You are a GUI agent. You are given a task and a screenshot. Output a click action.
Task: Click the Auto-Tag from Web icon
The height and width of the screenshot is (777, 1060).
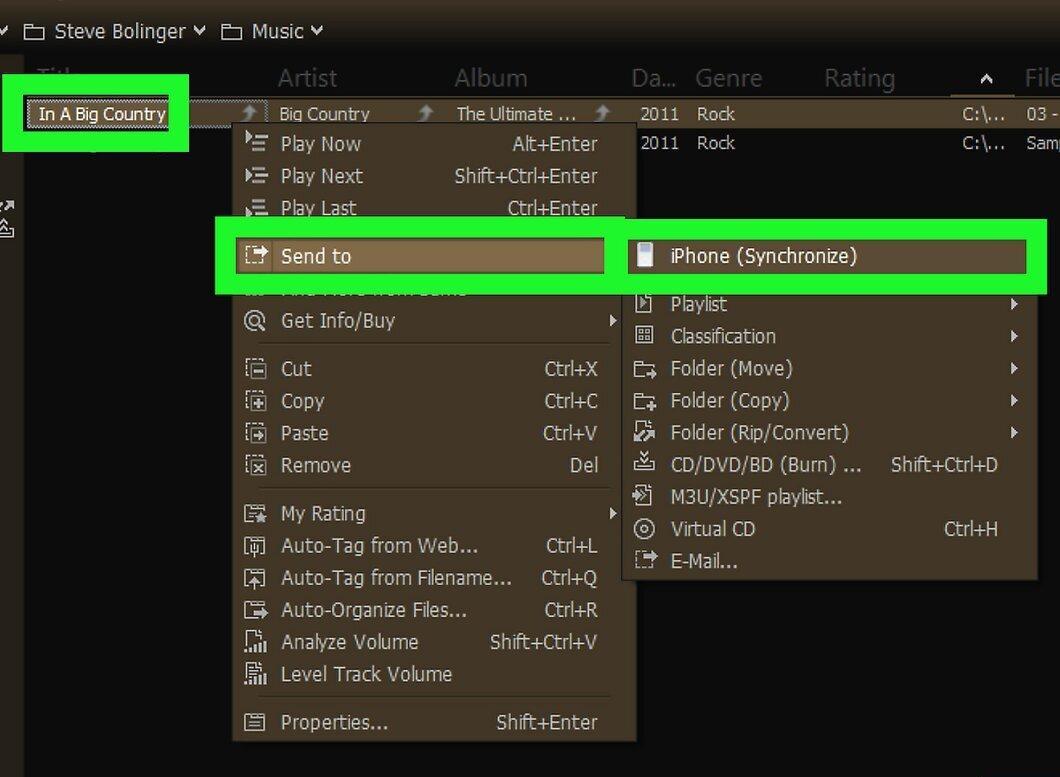point(255,545)
